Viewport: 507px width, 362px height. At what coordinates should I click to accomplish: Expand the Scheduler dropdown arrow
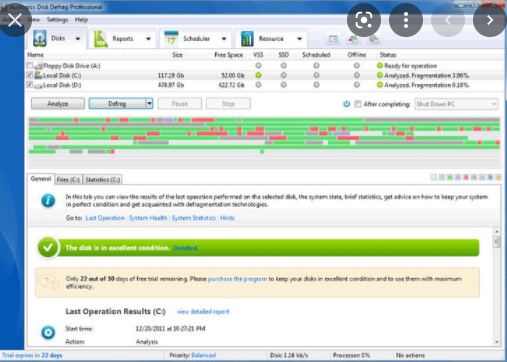coord(224,39)
